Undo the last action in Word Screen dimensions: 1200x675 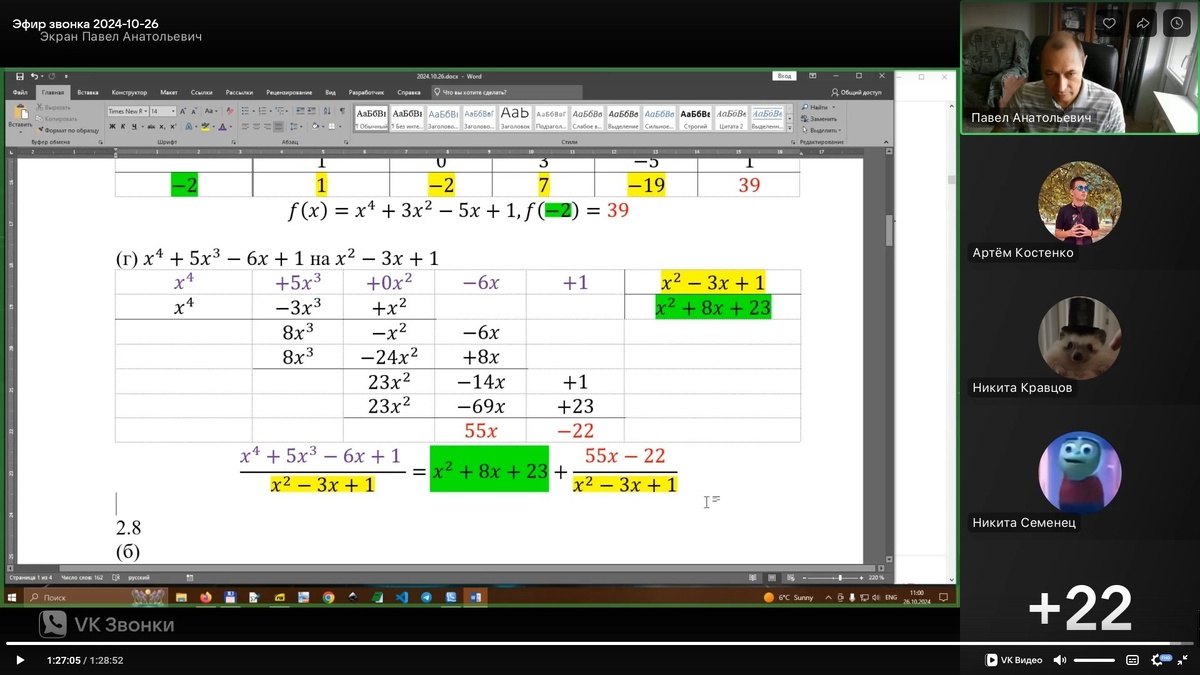coord(33,76)
